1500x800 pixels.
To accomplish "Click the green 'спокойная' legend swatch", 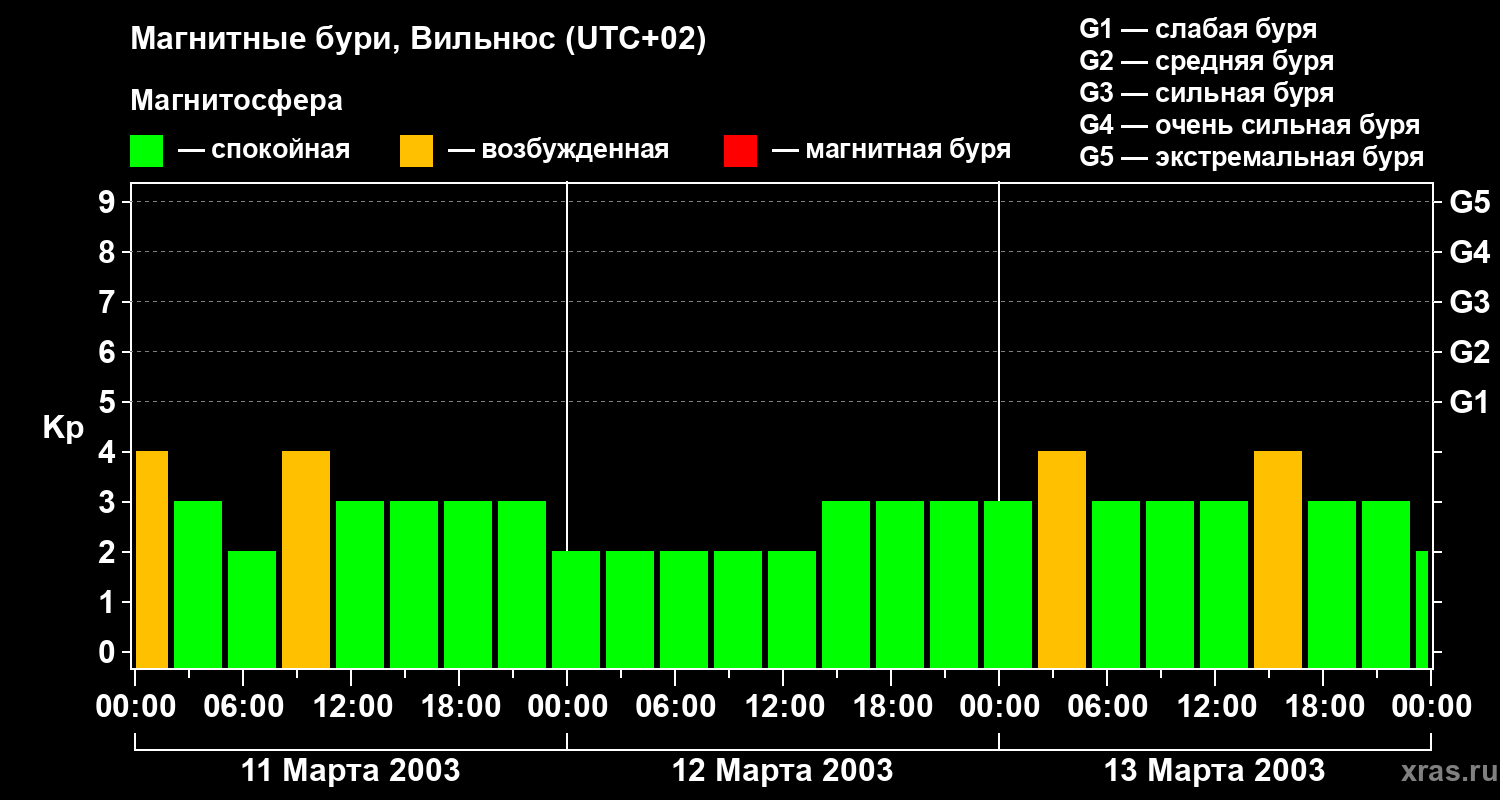I will [146, 151].
